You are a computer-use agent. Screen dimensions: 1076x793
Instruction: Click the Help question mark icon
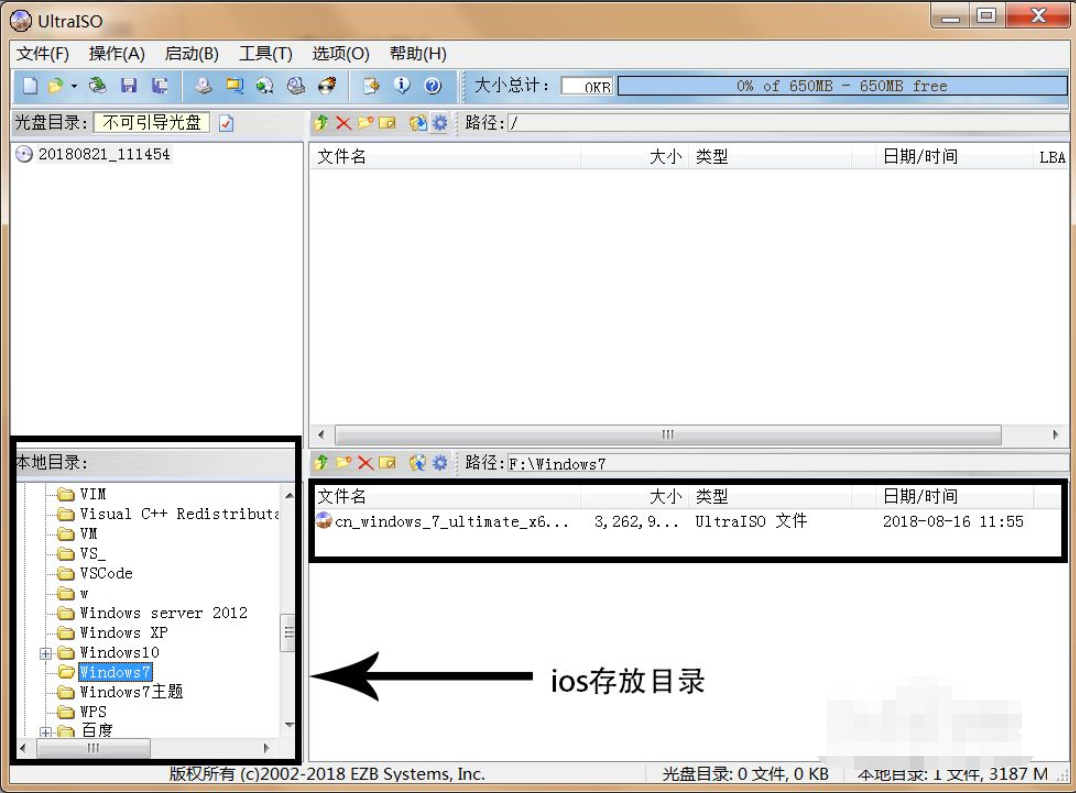tap(432, 86)
